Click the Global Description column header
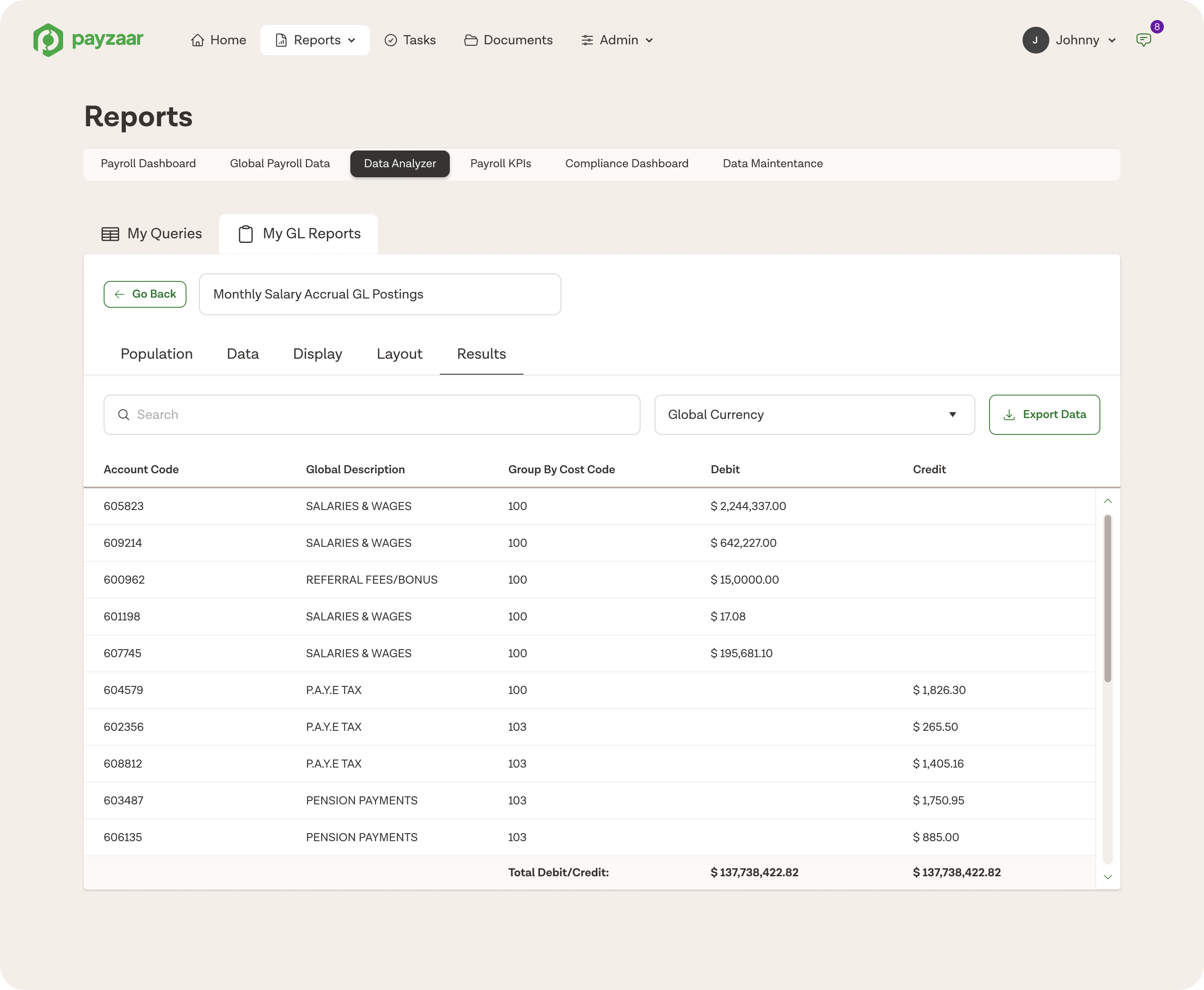1204x990 pixels. [355, 469]
